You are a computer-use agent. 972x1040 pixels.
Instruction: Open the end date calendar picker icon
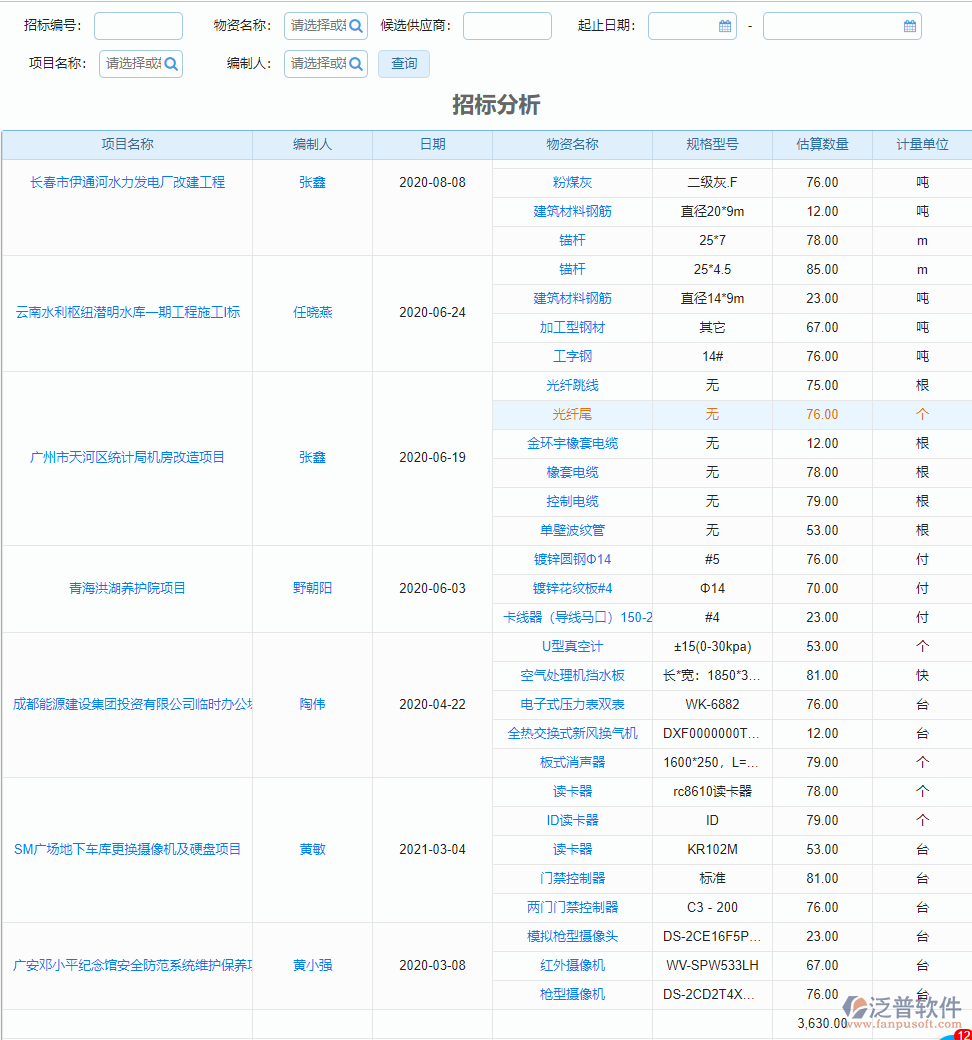coord(908,25)
